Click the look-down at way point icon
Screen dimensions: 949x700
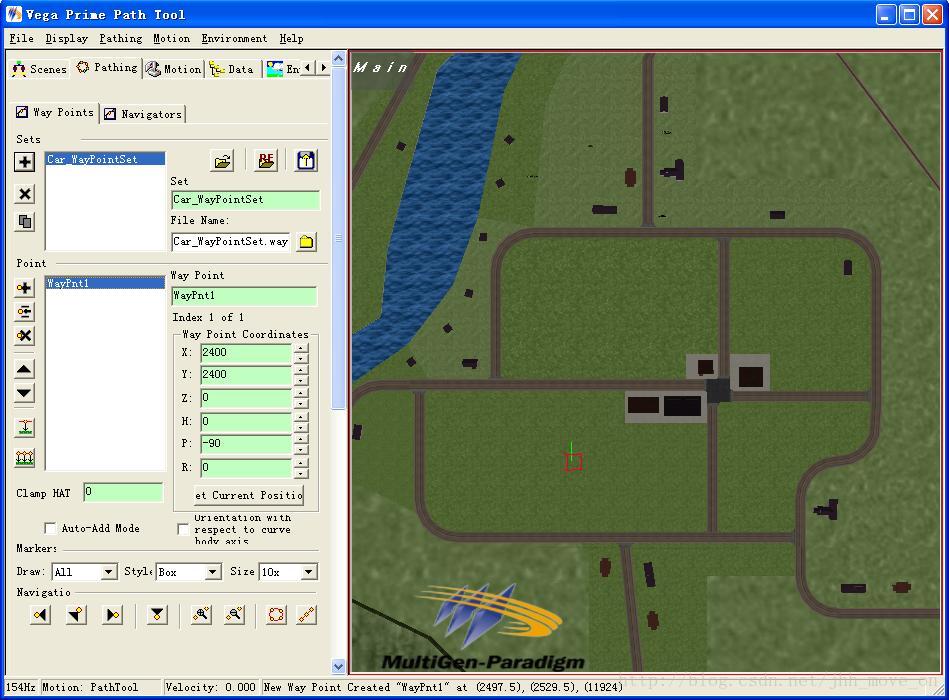click(x=157, y=615)
